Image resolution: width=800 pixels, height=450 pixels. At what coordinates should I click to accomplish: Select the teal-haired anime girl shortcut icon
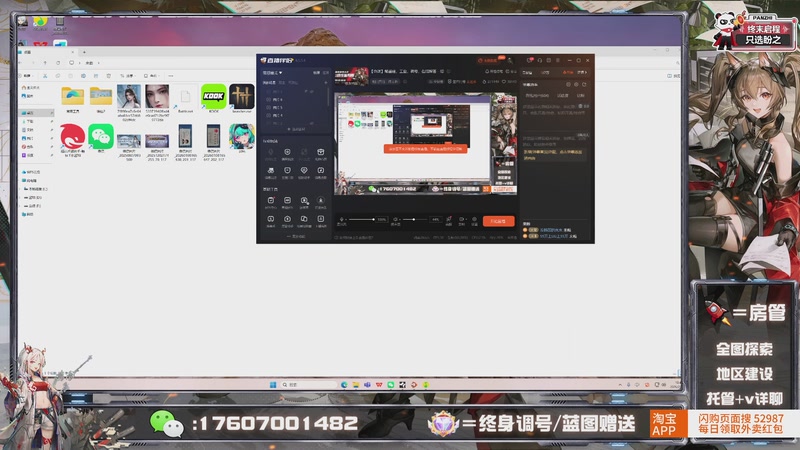242,136
